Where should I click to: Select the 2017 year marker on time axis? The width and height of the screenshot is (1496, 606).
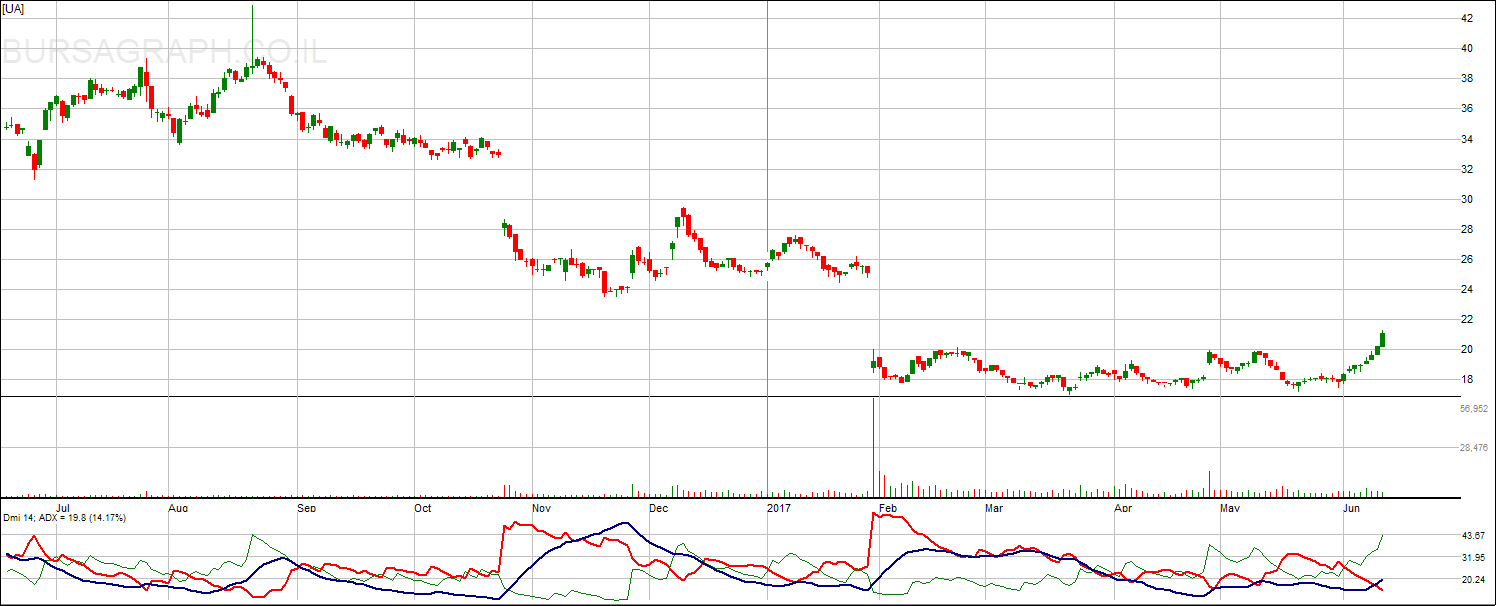pyautogui.click(x=779, y=508)
